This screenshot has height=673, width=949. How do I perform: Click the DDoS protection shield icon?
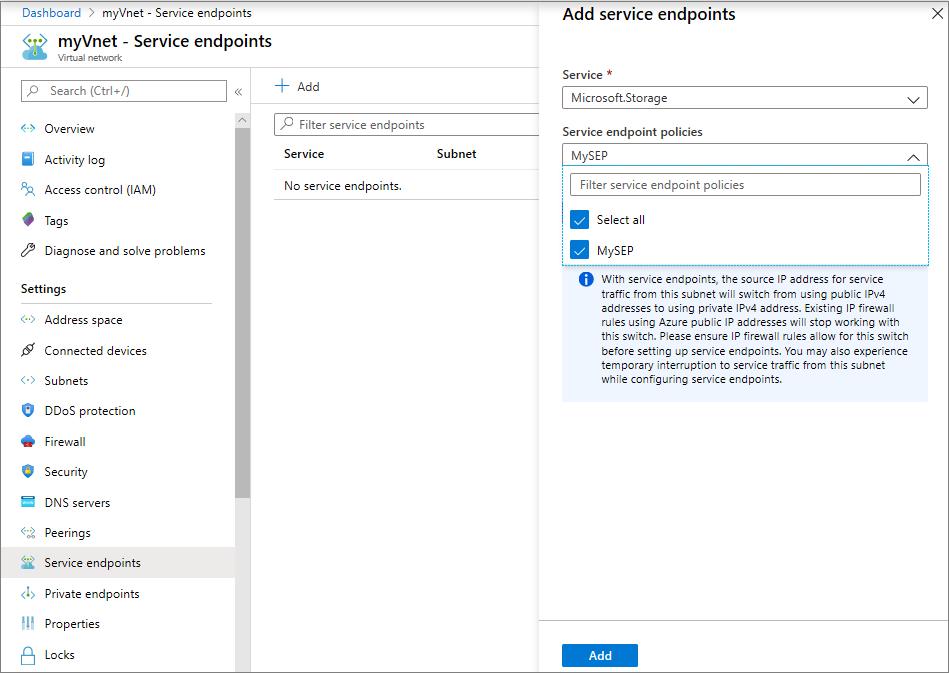(28, 411)
